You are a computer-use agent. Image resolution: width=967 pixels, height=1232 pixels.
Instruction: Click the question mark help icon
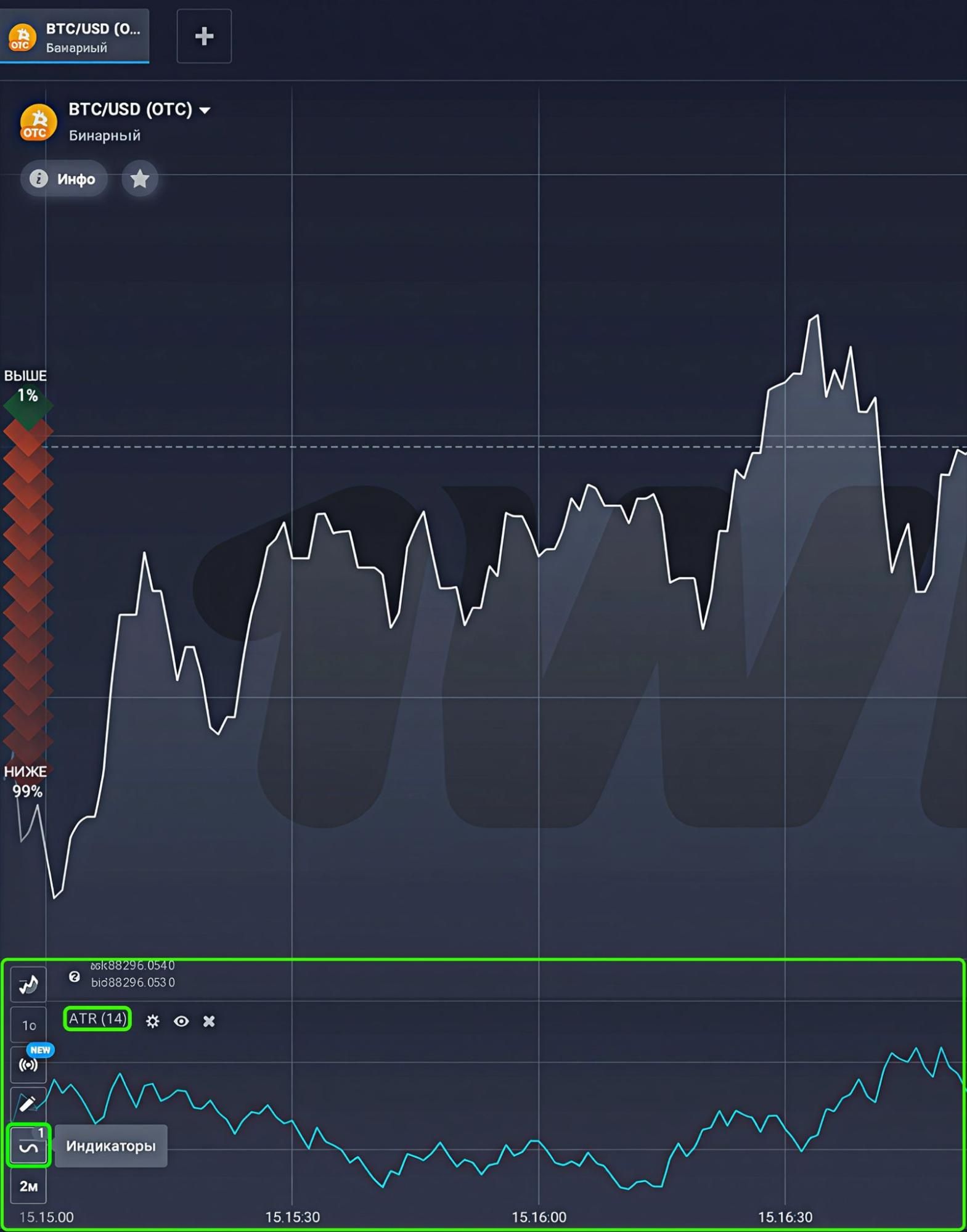(74, 976)
